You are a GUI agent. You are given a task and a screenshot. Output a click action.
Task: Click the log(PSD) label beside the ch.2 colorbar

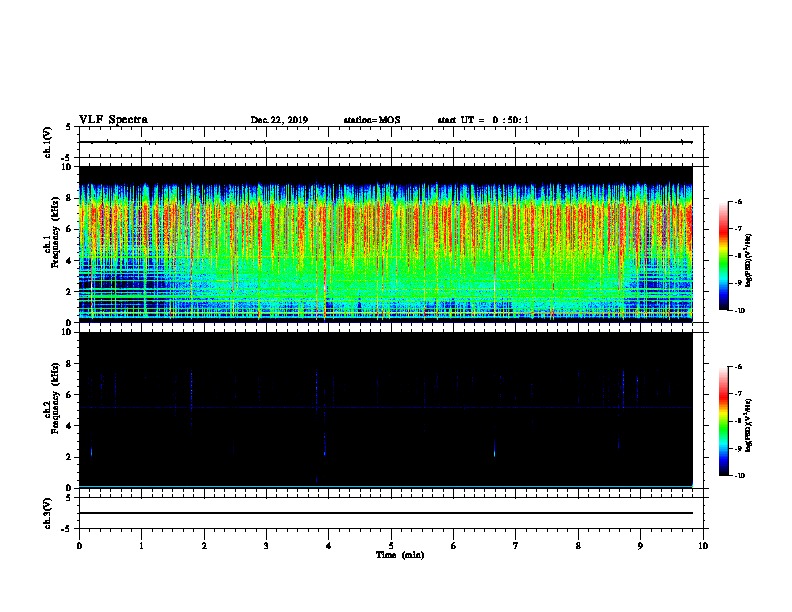pos(749,426)
